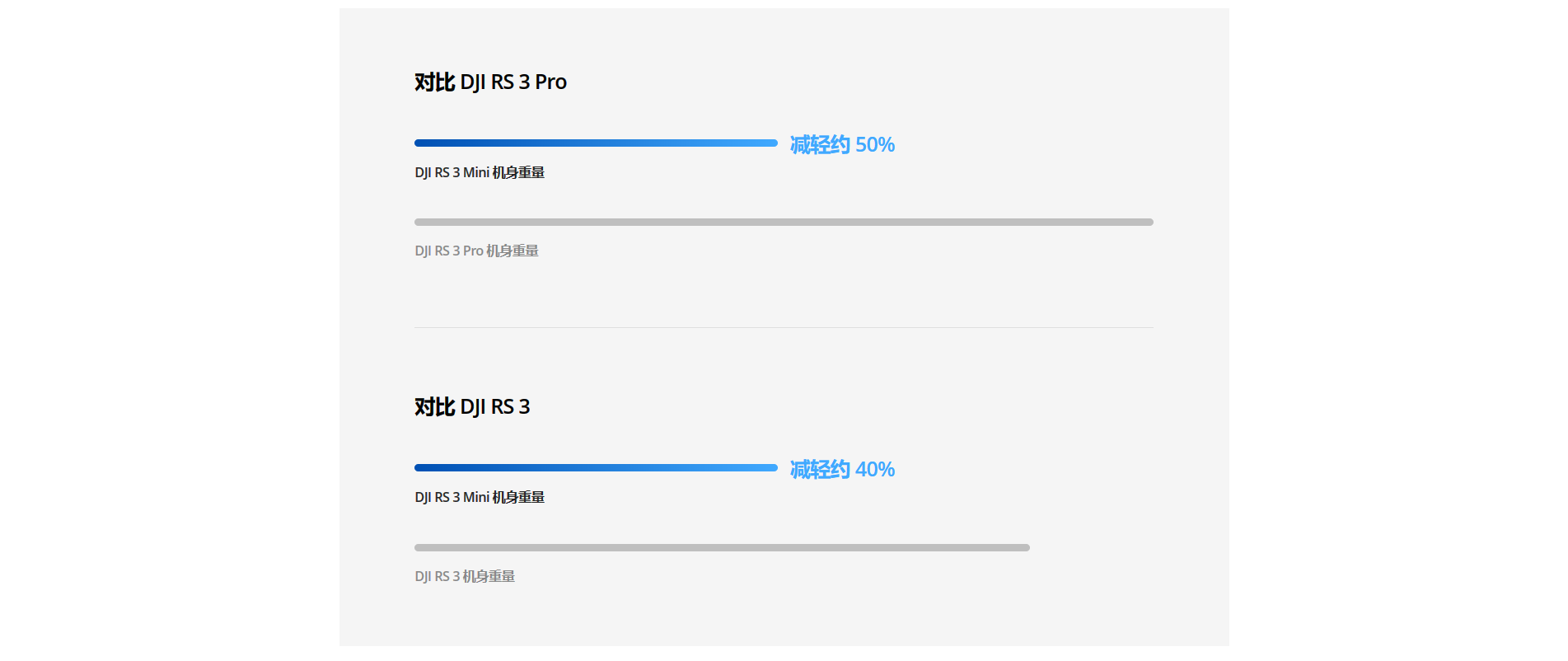Image resolution: width=1568 pixels, height=661 pixels.
Task: Click the 'DJI RS 3 Mini 机身重量' label under the first blue bar
Action: [x=480, y=173]
